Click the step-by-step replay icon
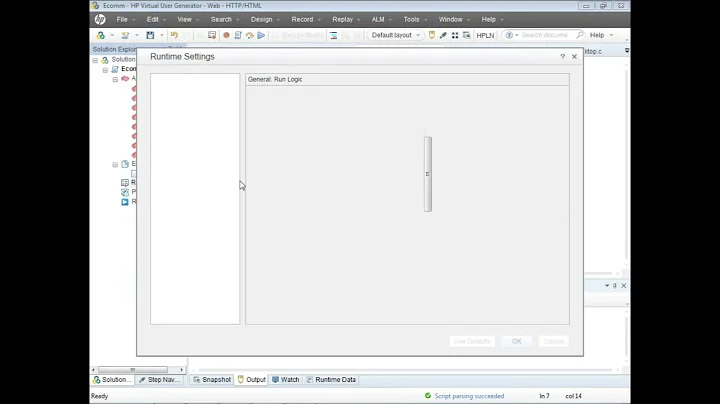This screenshot has width=720, height=404. click(x=249, y=35)
